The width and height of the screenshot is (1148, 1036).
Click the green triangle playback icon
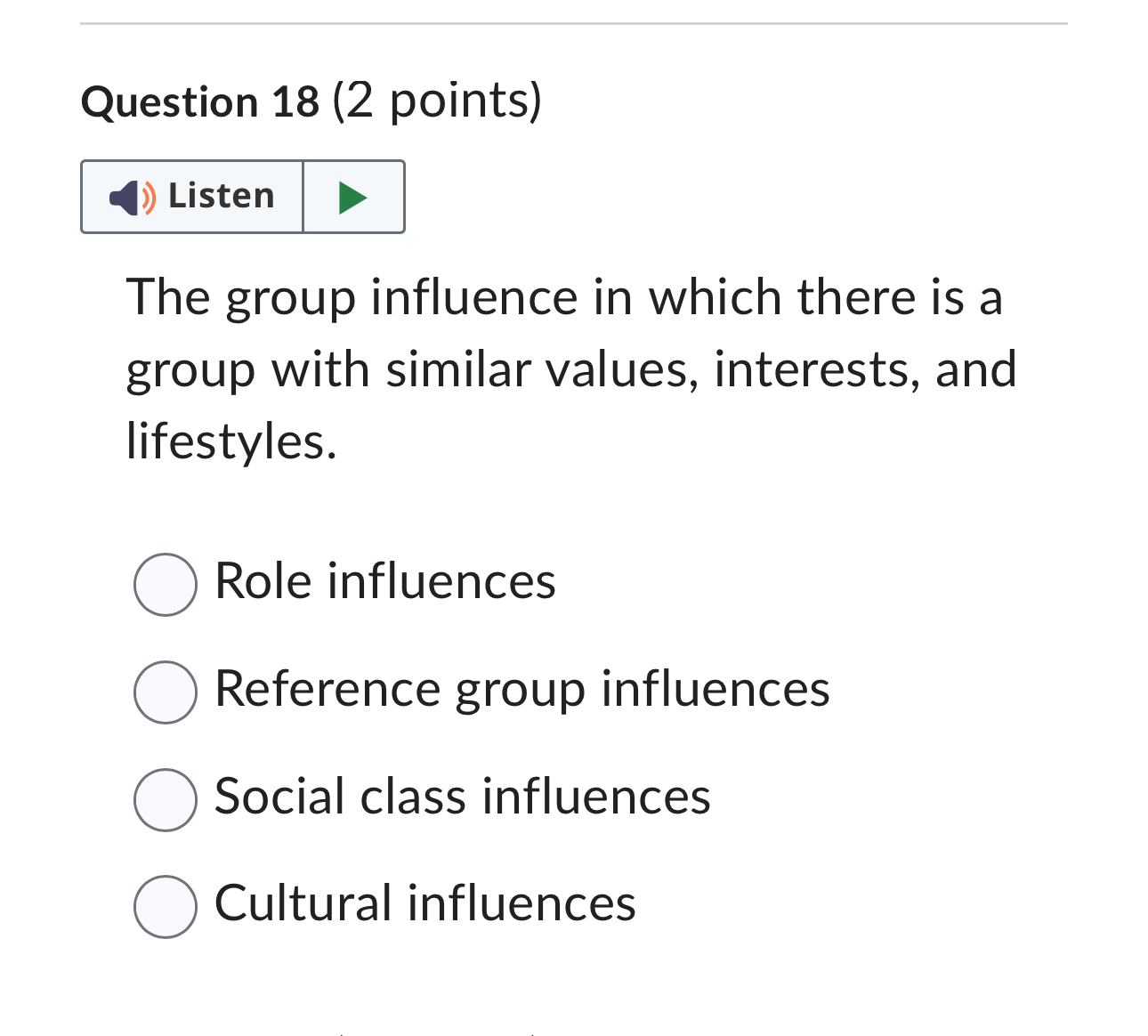352,197
